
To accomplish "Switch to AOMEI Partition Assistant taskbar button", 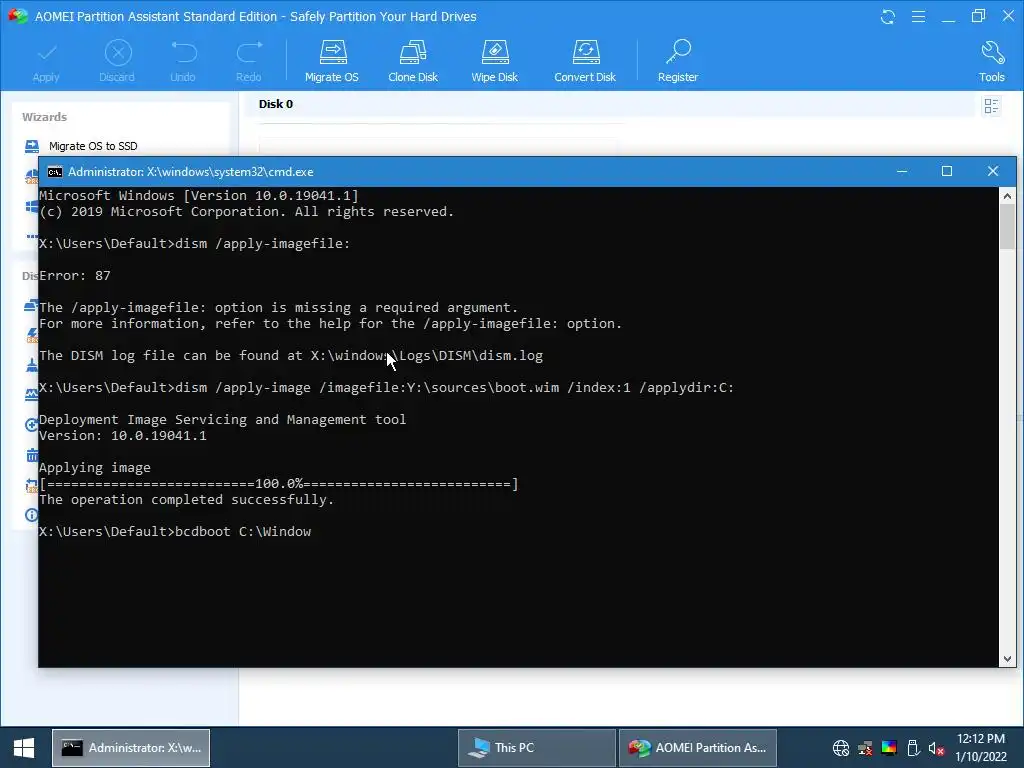I will coord(697,748).
